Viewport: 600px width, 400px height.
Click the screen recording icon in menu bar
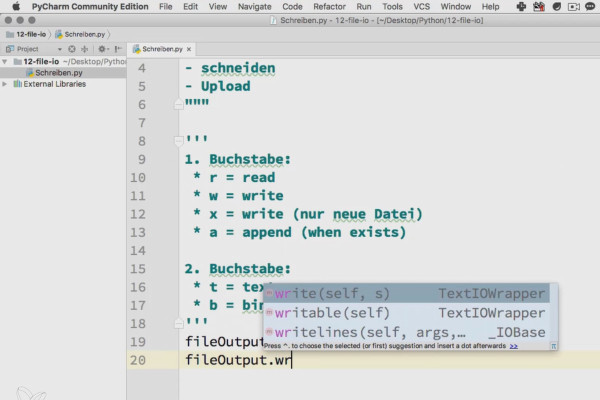(x=573, y=7)
